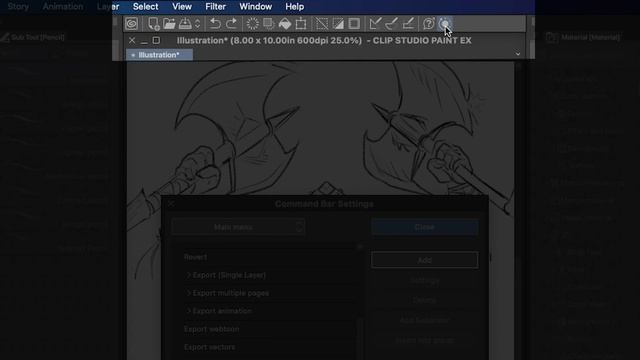Expand the canvas tab list chevron
The width and height of the screenshot is (640, 360).
click(518, 54)
